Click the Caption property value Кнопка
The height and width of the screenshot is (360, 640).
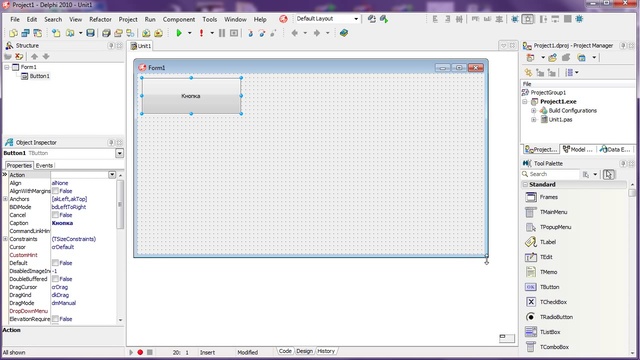62,223
